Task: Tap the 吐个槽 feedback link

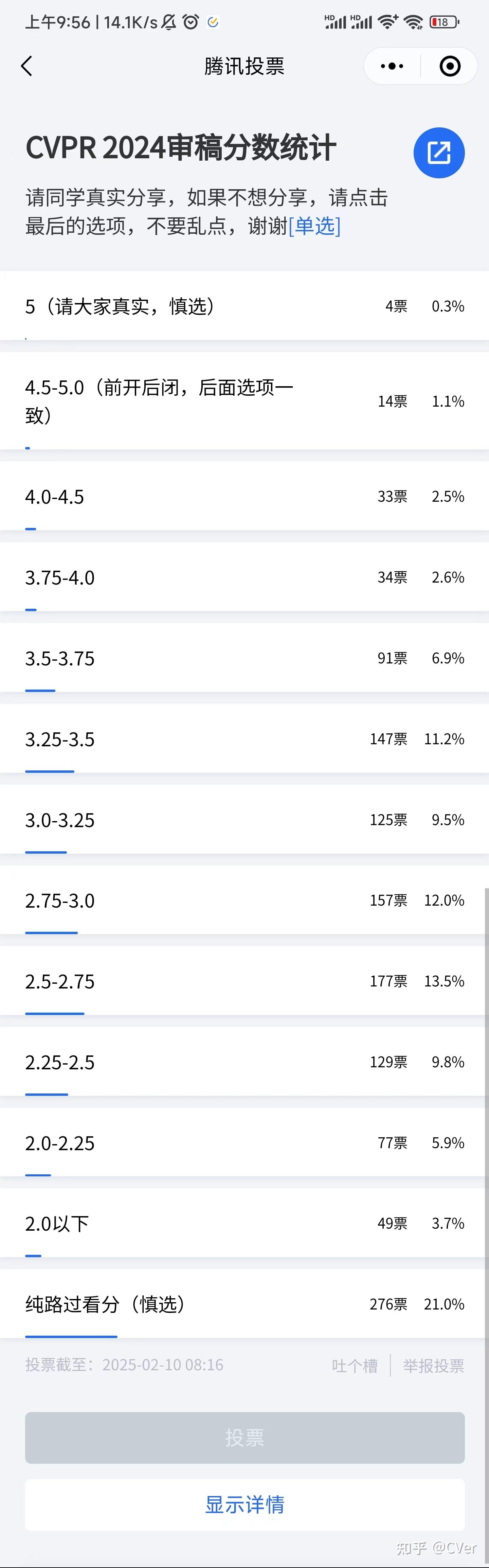Action: [x=355, y=1366]
